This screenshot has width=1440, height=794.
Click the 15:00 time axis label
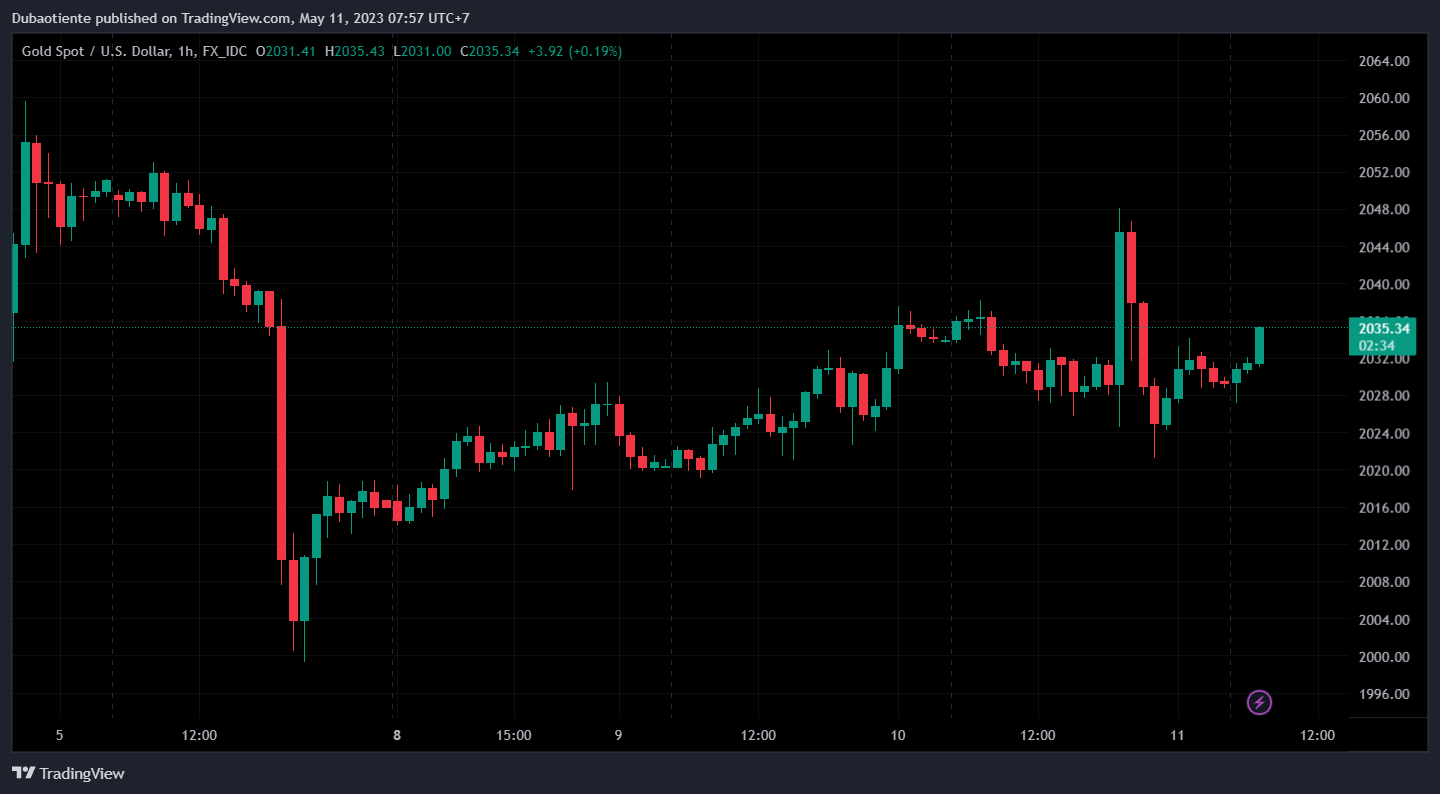click(514, 736)
